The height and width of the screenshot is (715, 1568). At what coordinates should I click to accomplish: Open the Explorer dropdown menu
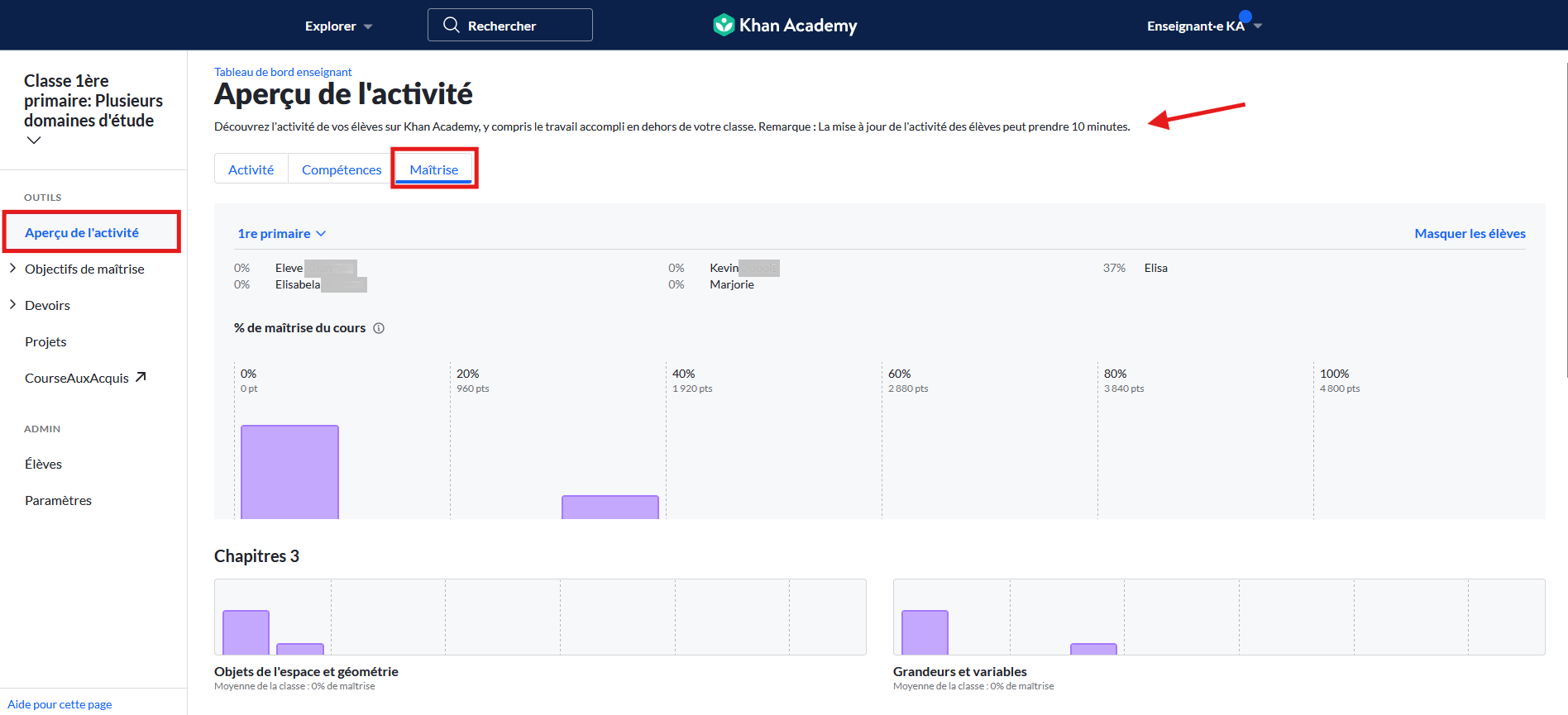click(338, 26)
